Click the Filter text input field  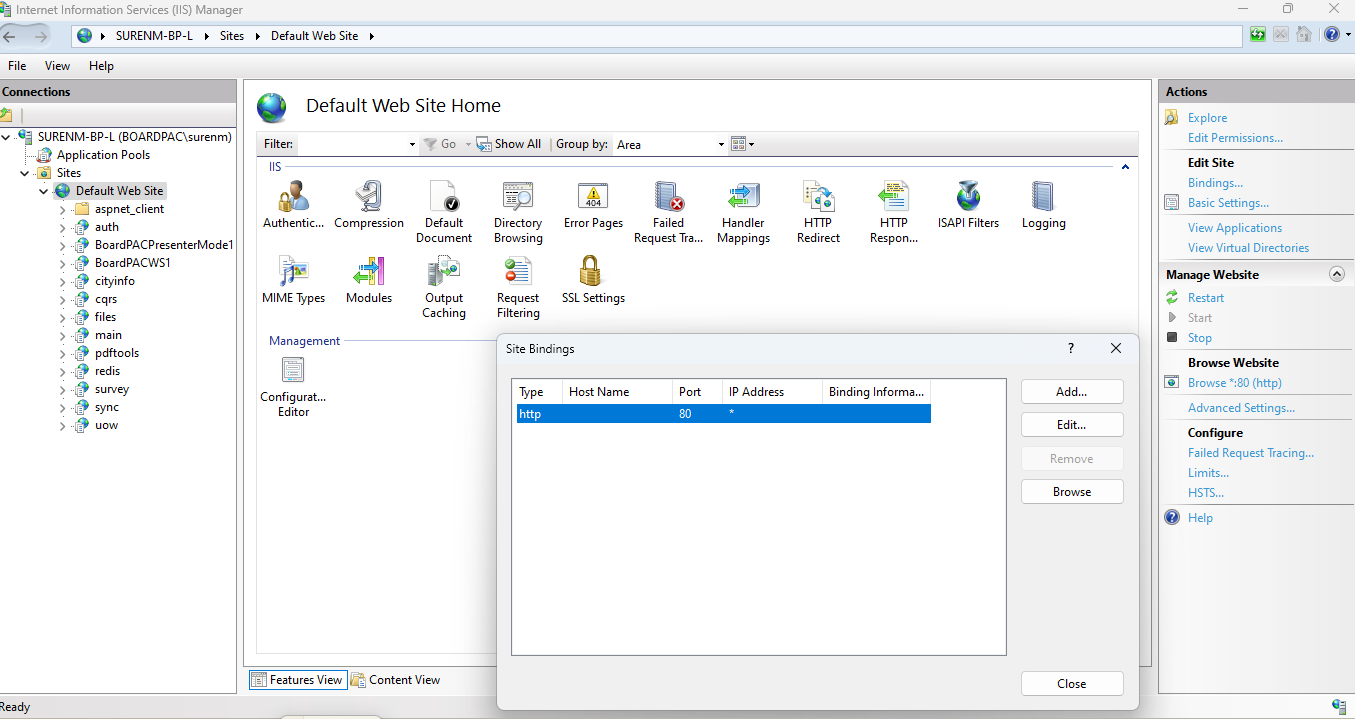coord(352,144)
